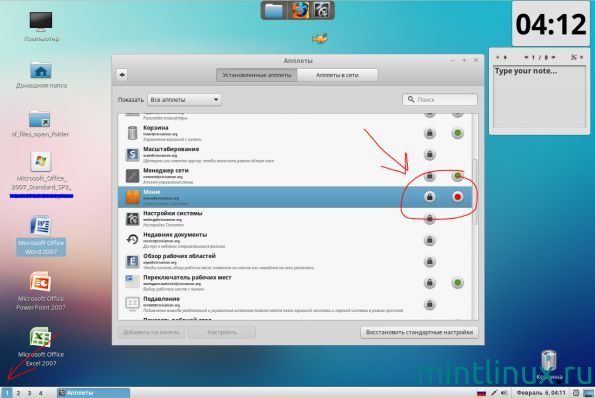Click lock icon in highlighted Меню row
595x398 pixels.
[x=430, y=197]
